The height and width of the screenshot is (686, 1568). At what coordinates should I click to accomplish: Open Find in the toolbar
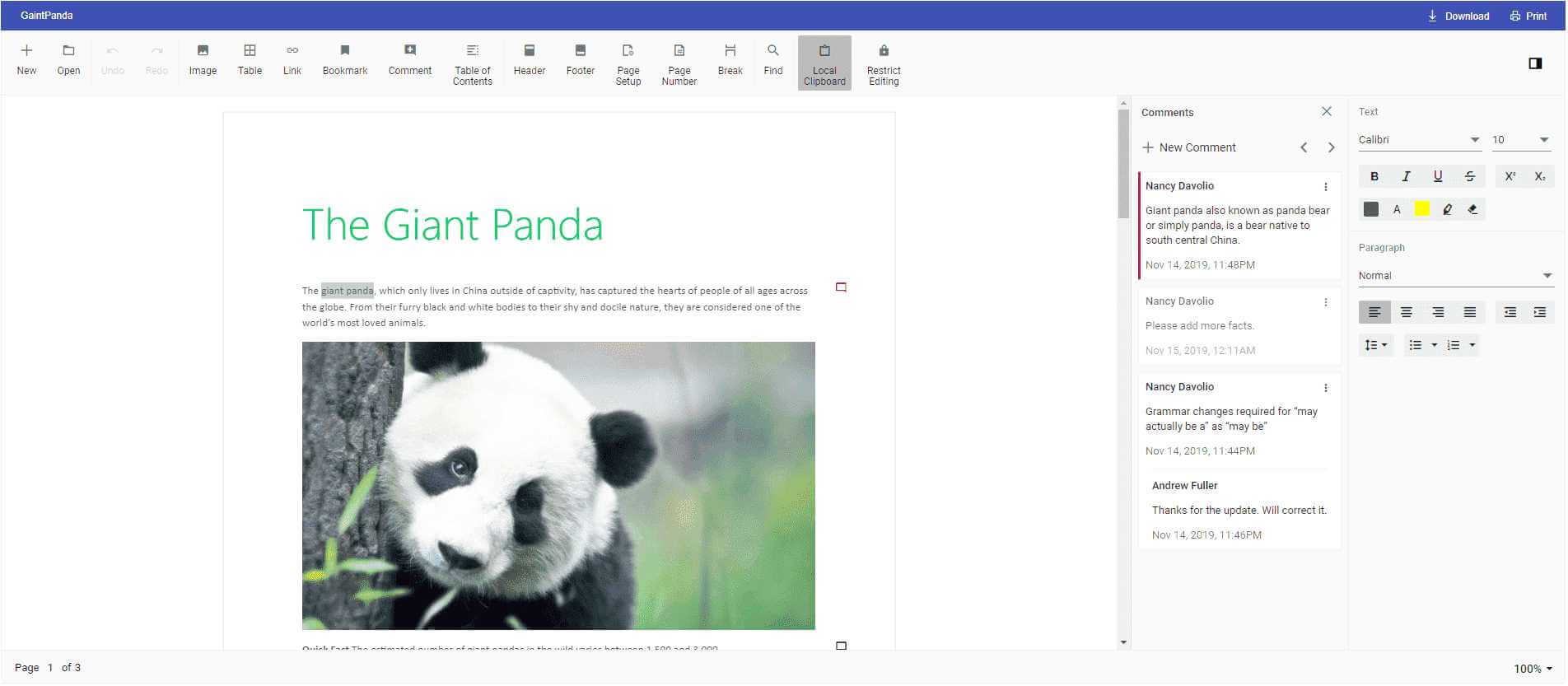[x=772, y=60]
